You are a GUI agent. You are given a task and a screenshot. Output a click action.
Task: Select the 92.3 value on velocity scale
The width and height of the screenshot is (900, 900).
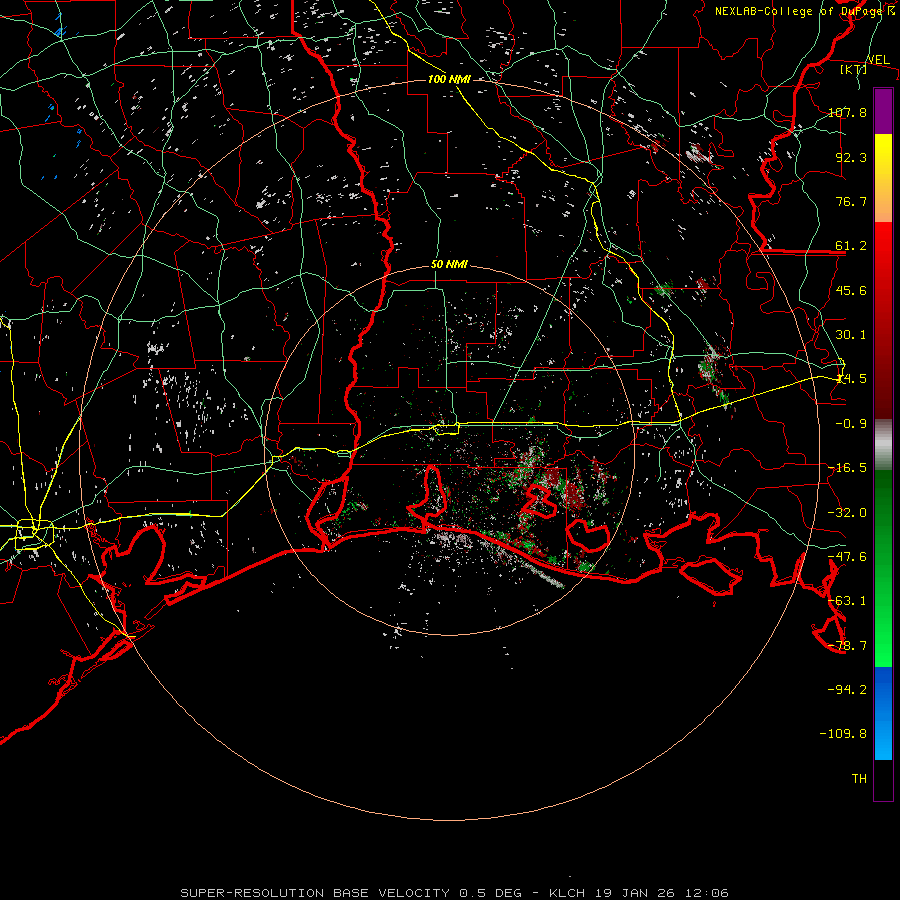tap(851, 157)
